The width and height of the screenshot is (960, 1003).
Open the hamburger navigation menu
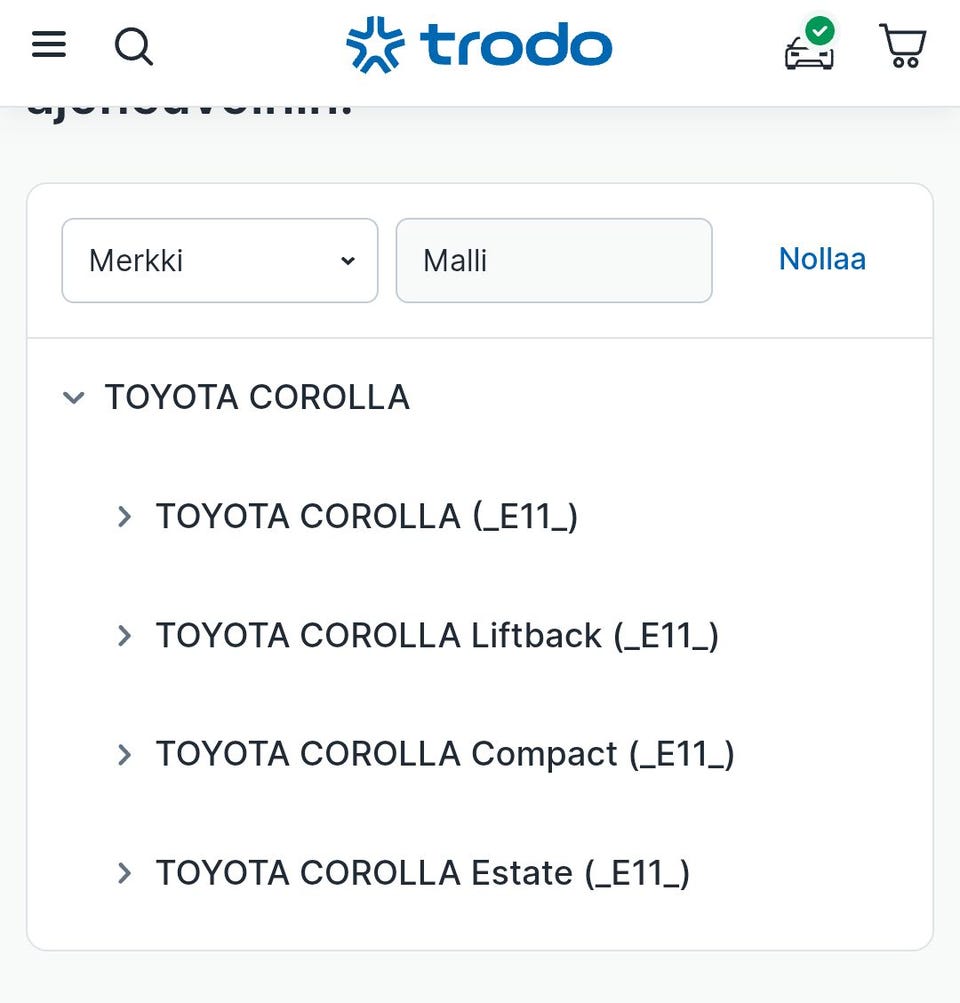point(49,45)
